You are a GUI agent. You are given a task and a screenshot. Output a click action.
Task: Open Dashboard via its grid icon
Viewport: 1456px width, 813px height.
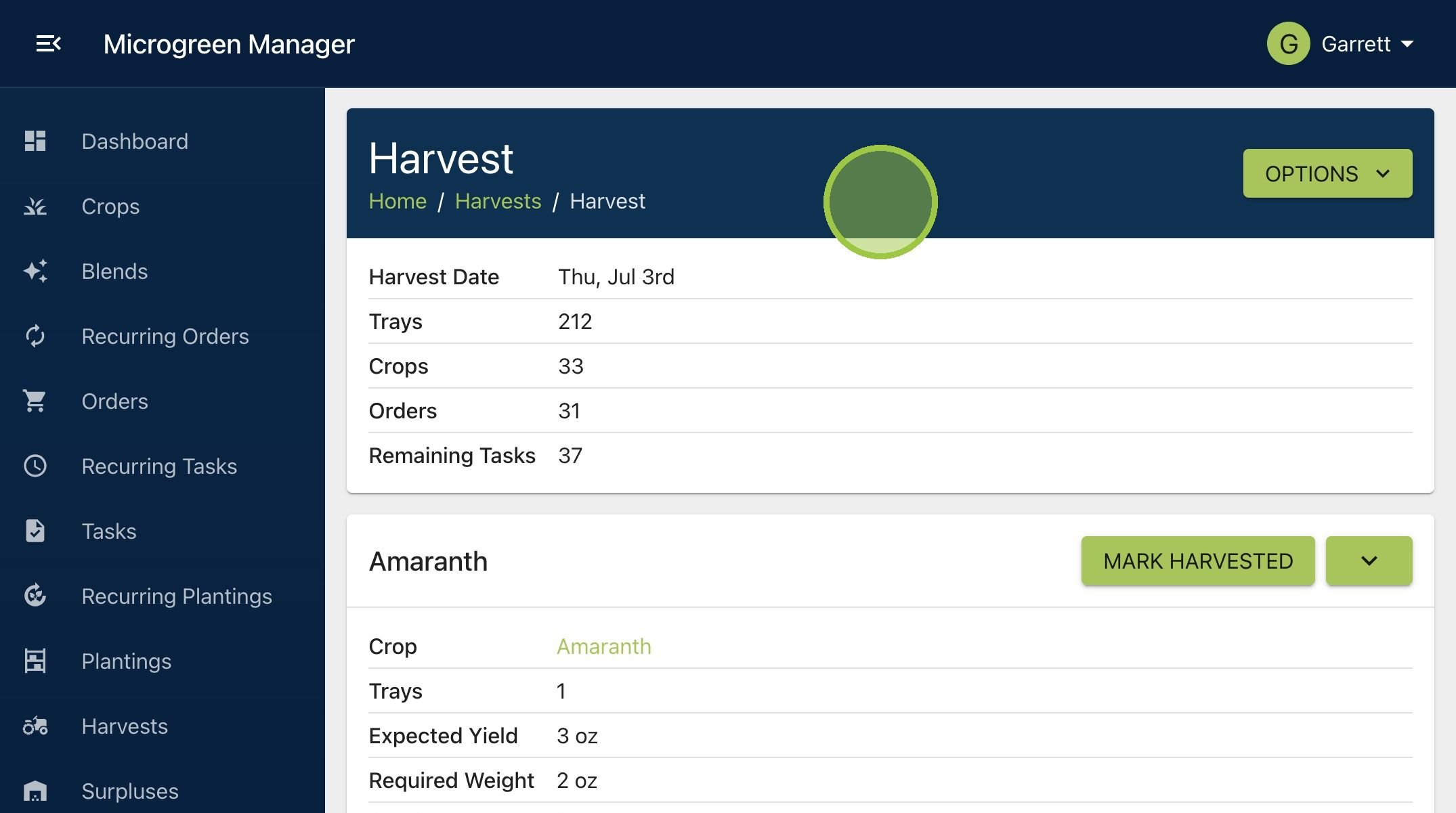click(35, 141)
